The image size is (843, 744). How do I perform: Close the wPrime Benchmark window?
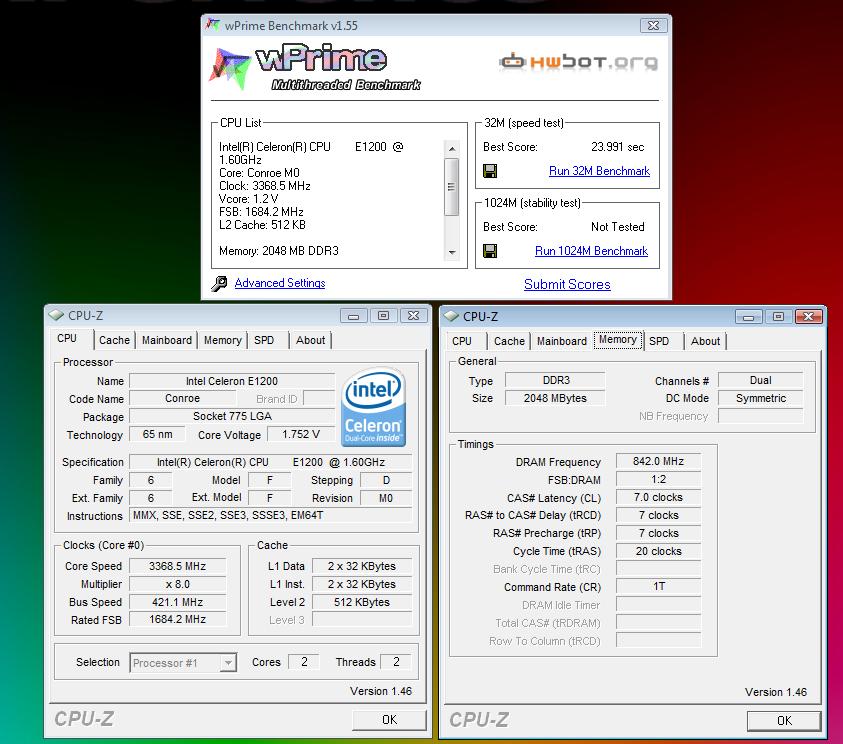[653, 25]
